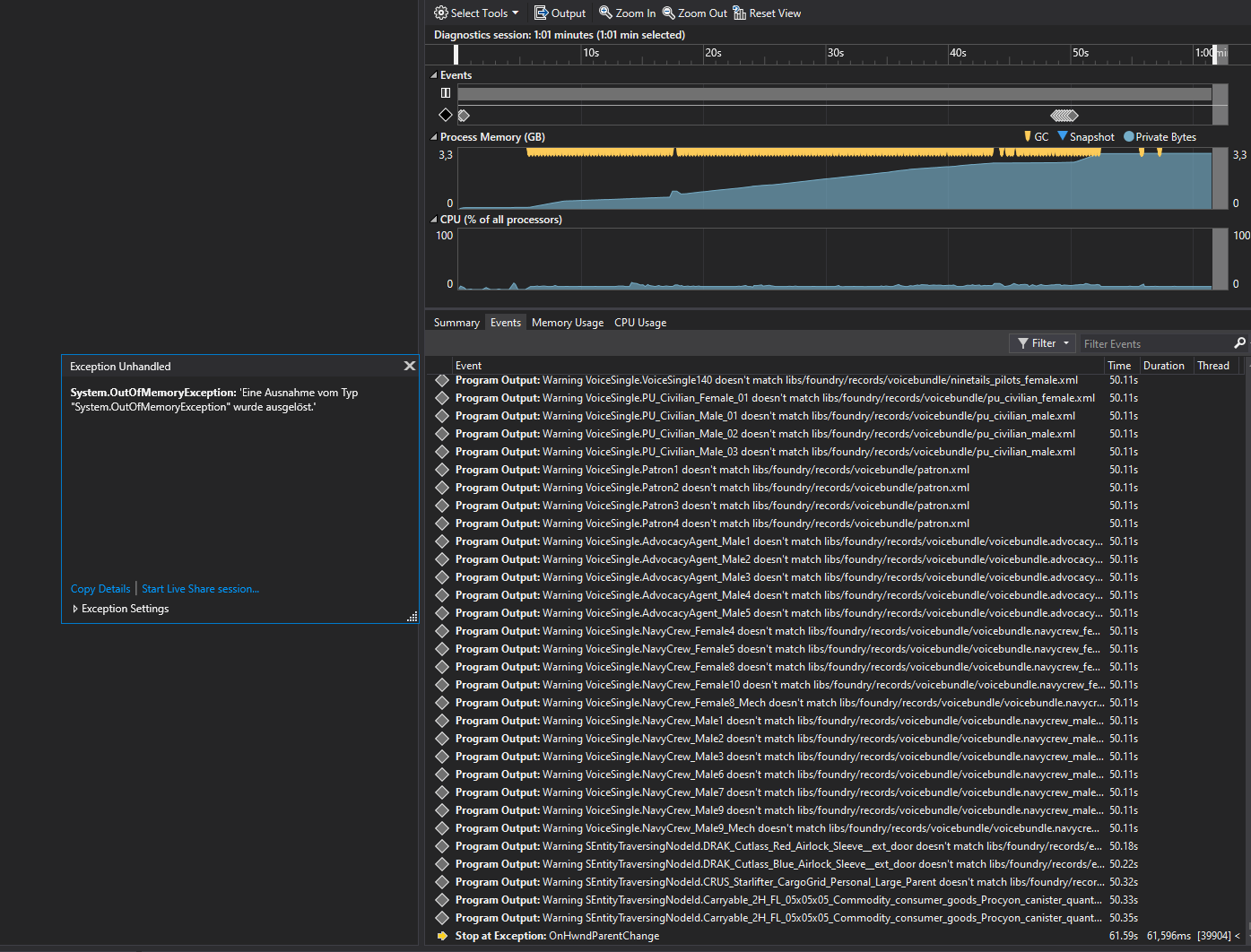The width and height of the screenshot is (1251, 952).
Task: Click diamond icon of NavyCrew_Female5 event
Action: (x=442, y=649)
